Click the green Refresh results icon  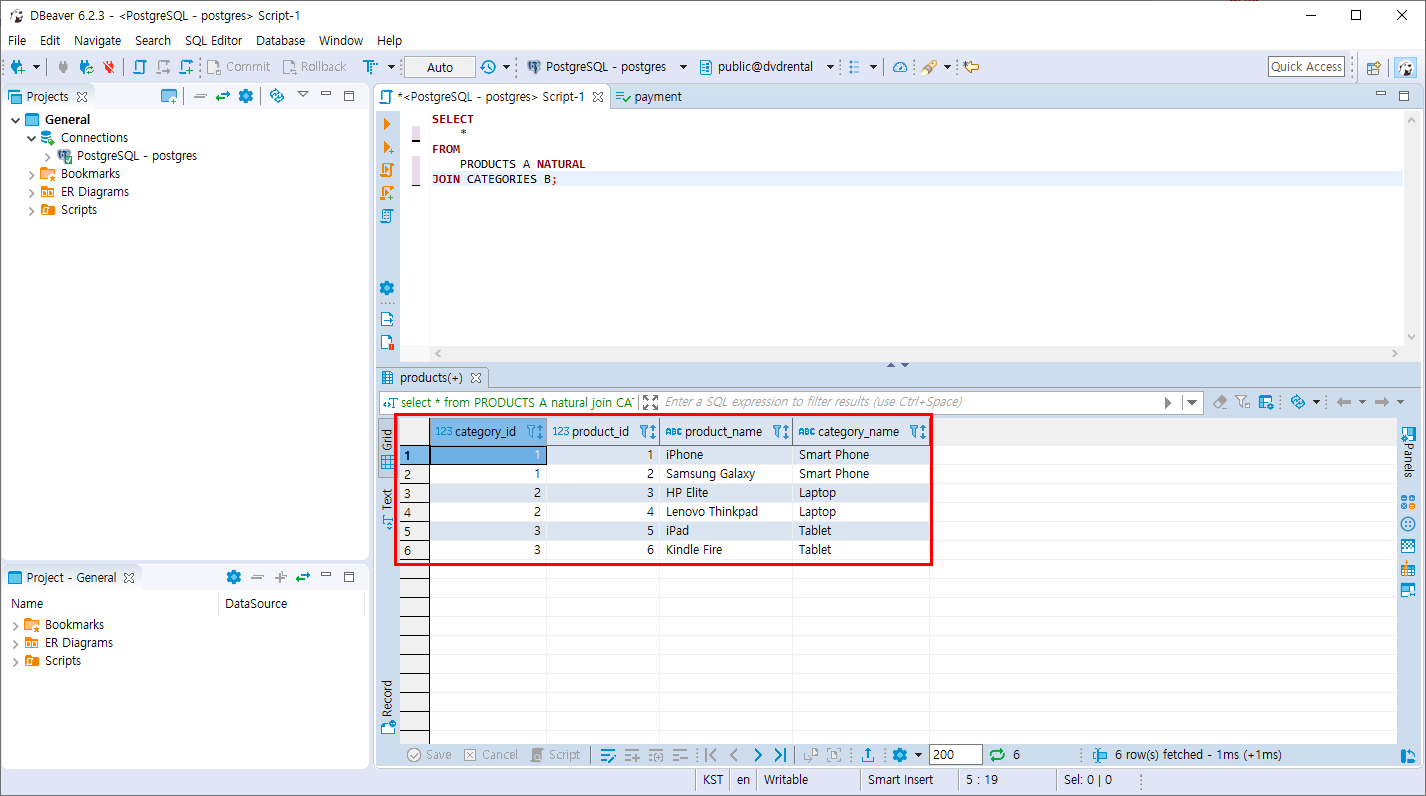tap(997, 755)
